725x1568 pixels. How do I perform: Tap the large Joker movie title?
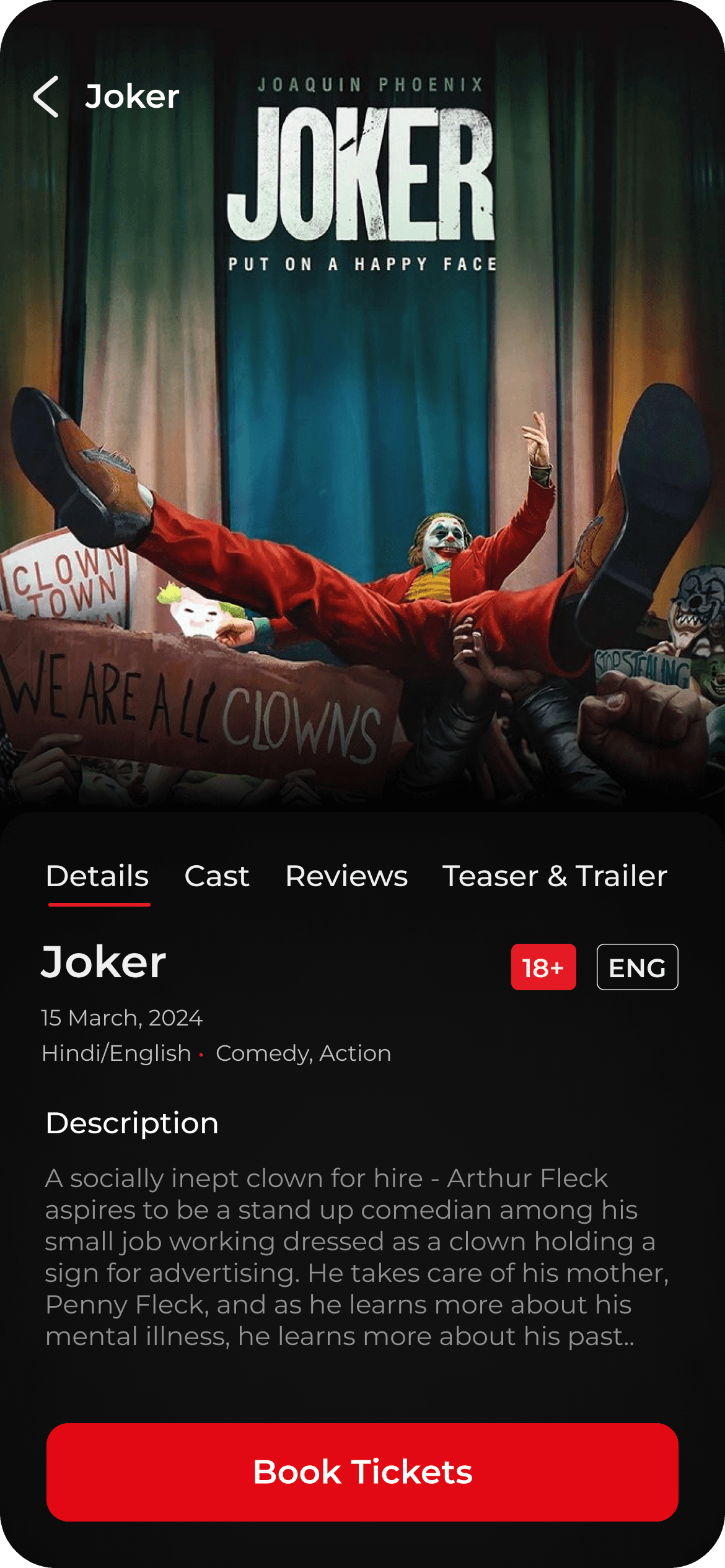click(103, 962)
